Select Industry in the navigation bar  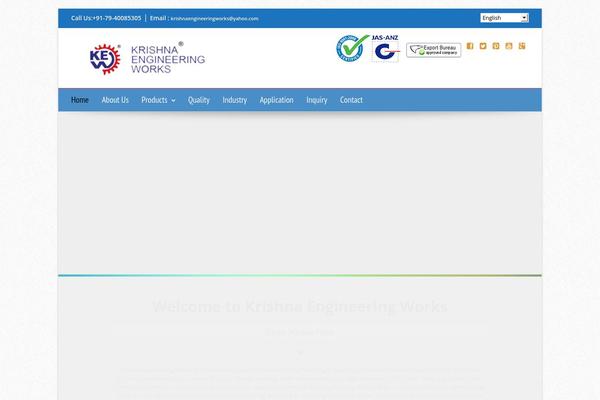tap(235, 100)
